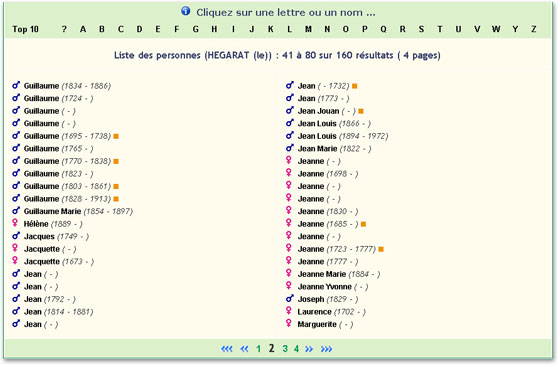
Task: Click male icon beside Jacques (1749 - )
Action: (16, 236)
